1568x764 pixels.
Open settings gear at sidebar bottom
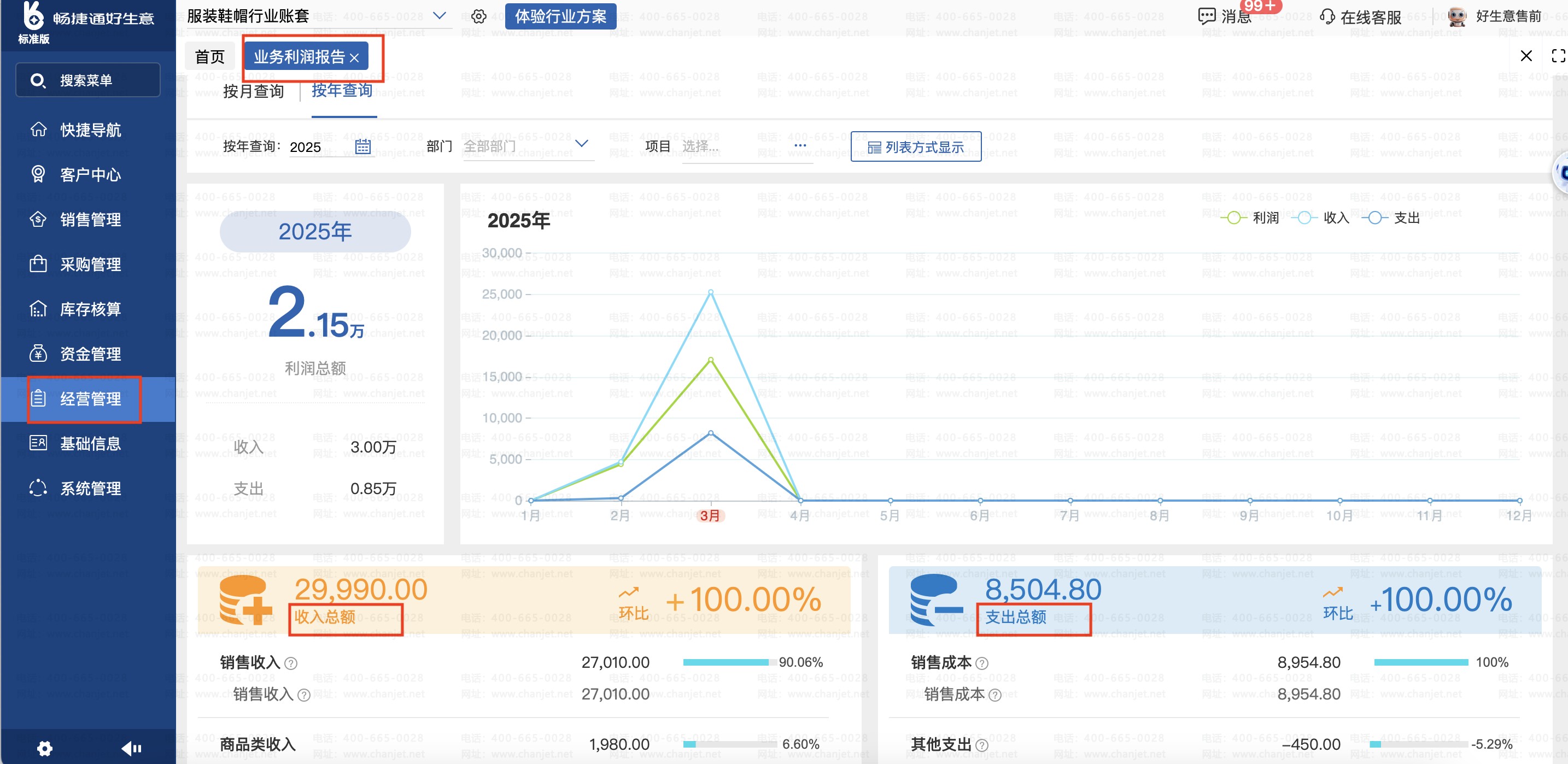pyautogui.click(x=44, y=748)
